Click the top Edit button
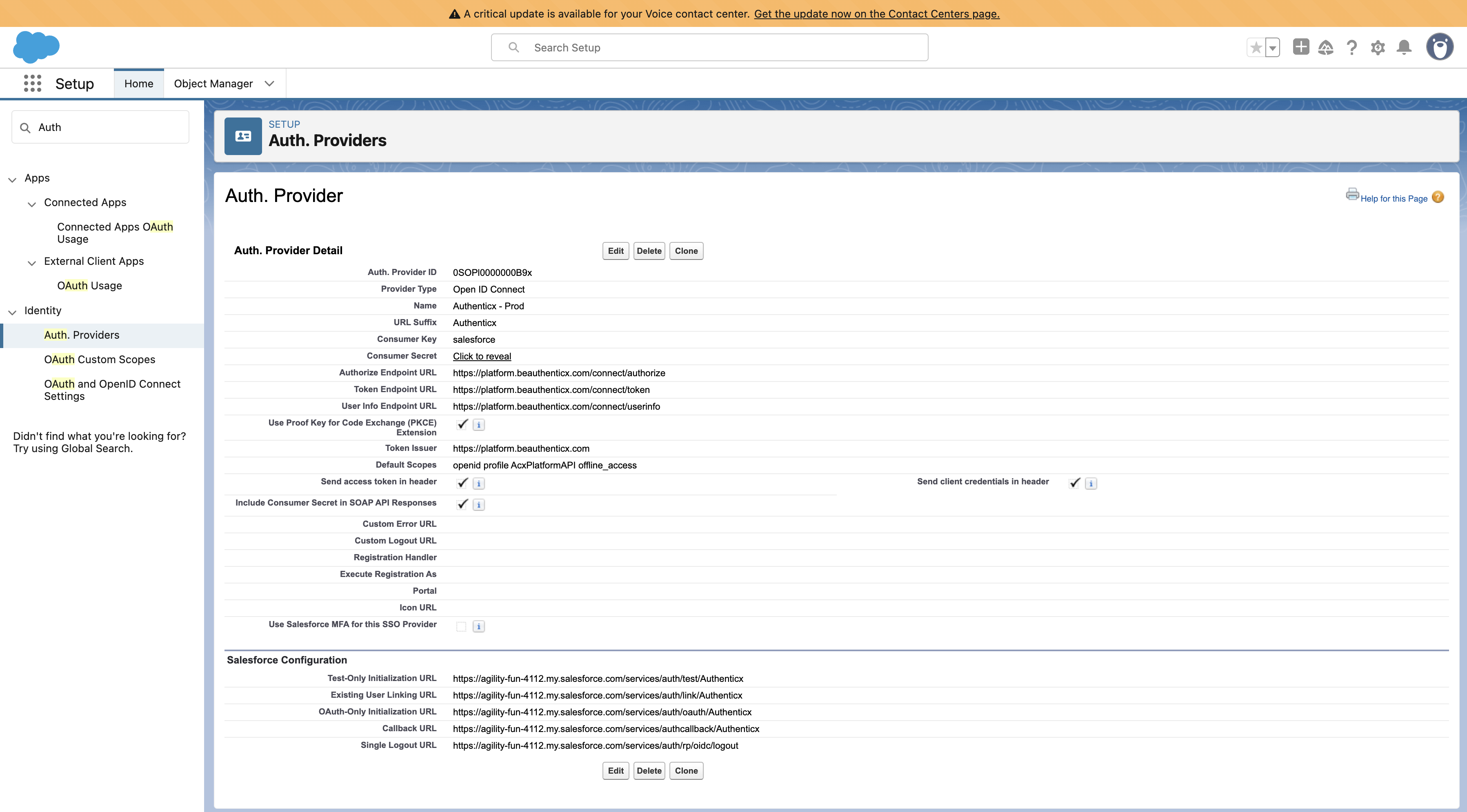This screenshot has width=1467, height=812. click(x=616, y=251)
